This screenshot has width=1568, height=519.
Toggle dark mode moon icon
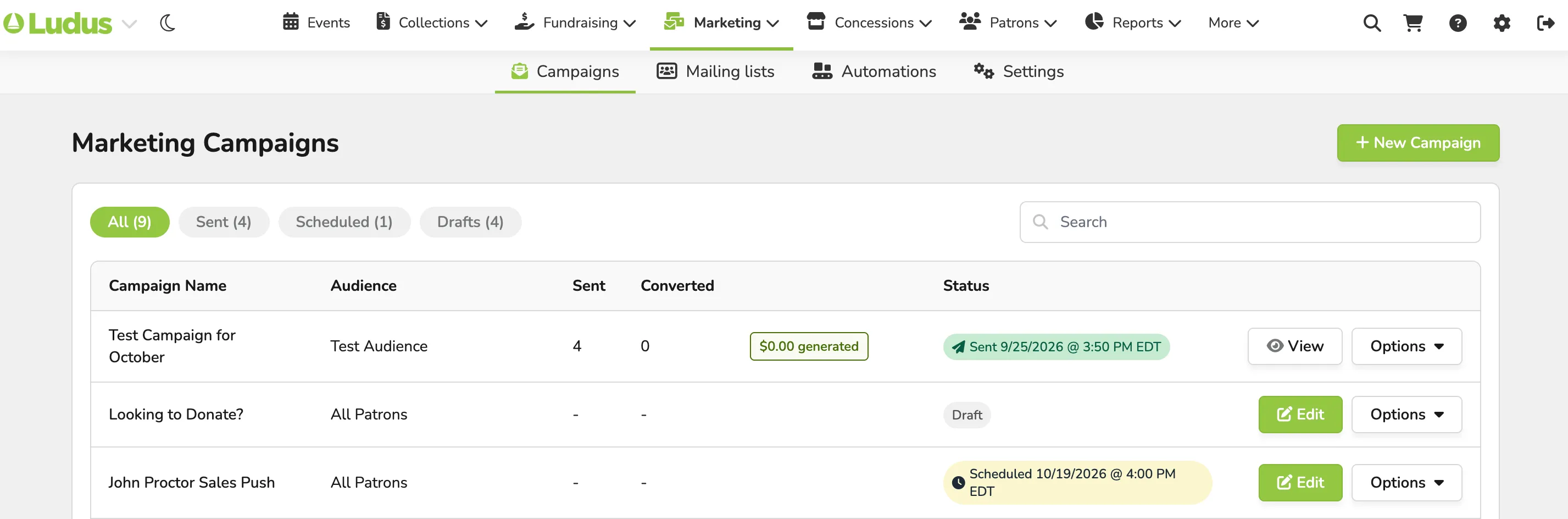(x=168, y=24)
